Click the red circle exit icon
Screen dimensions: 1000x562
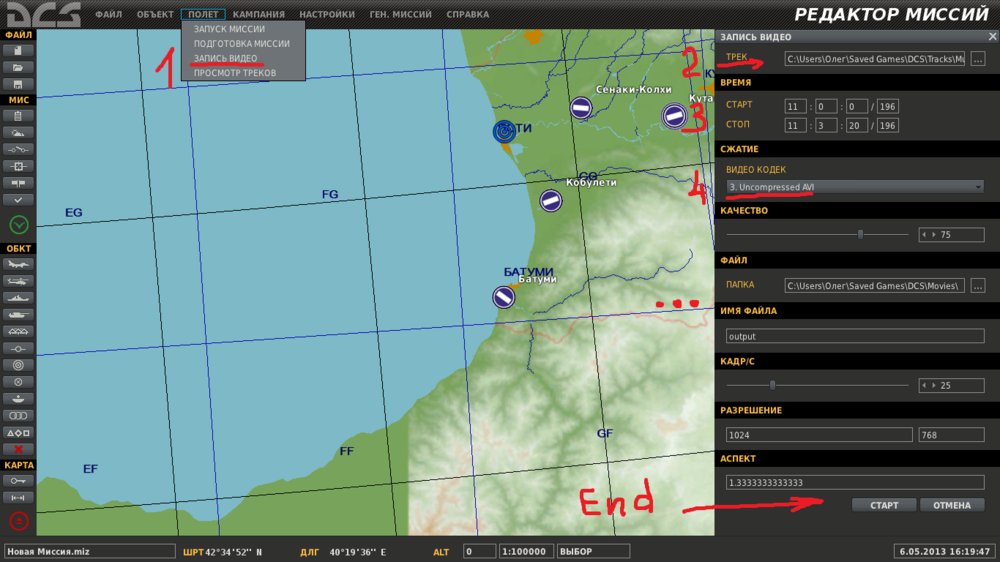19,521
